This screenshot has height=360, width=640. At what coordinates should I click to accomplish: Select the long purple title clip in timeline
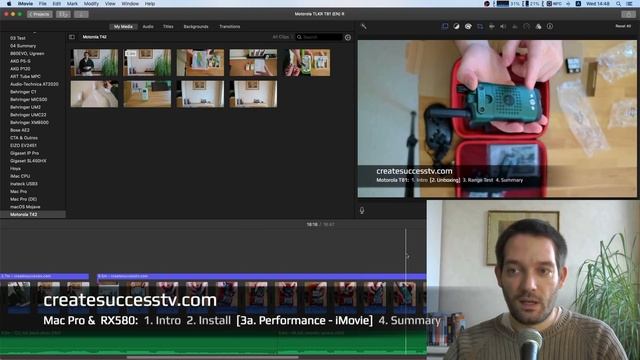262,276
